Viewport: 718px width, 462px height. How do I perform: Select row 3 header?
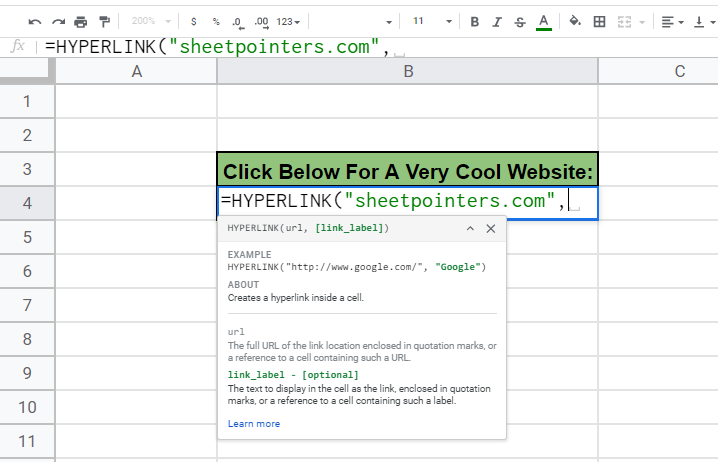27,169
